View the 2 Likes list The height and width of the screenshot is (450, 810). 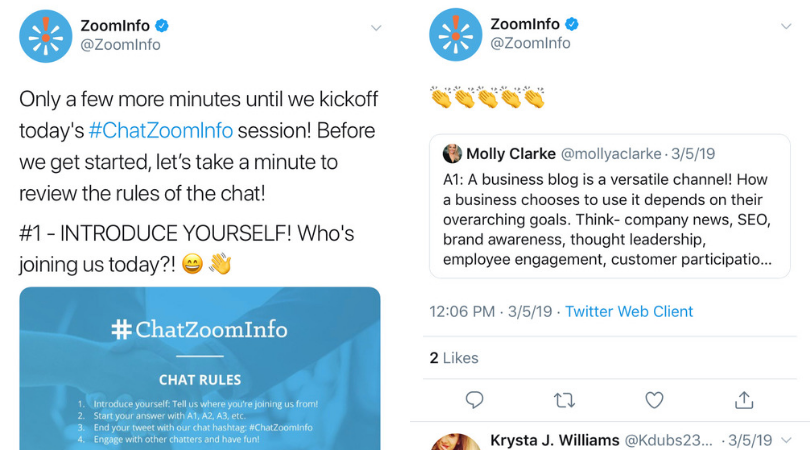click(454, 358)
